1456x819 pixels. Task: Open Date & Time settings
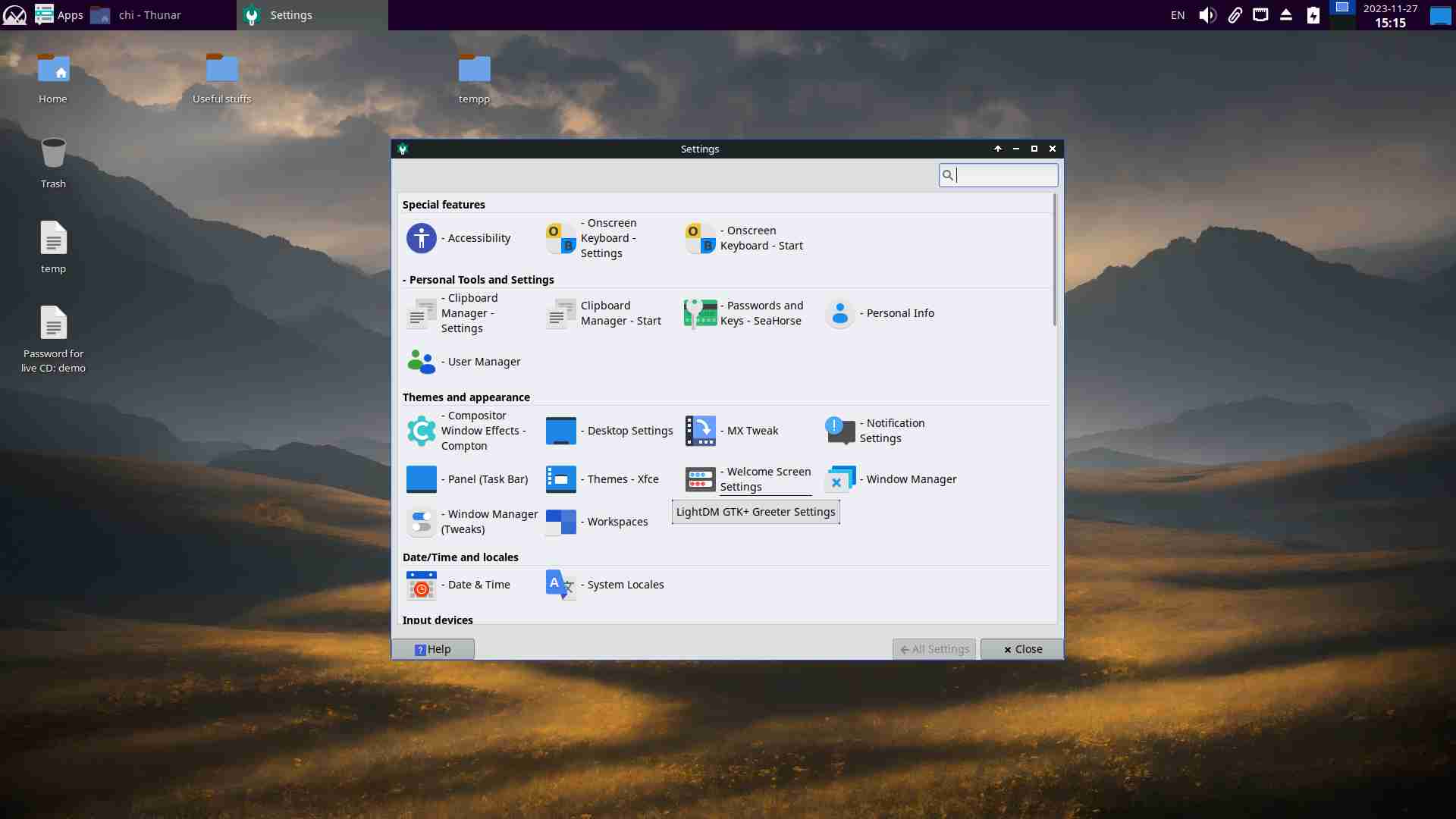click(422, 585)
